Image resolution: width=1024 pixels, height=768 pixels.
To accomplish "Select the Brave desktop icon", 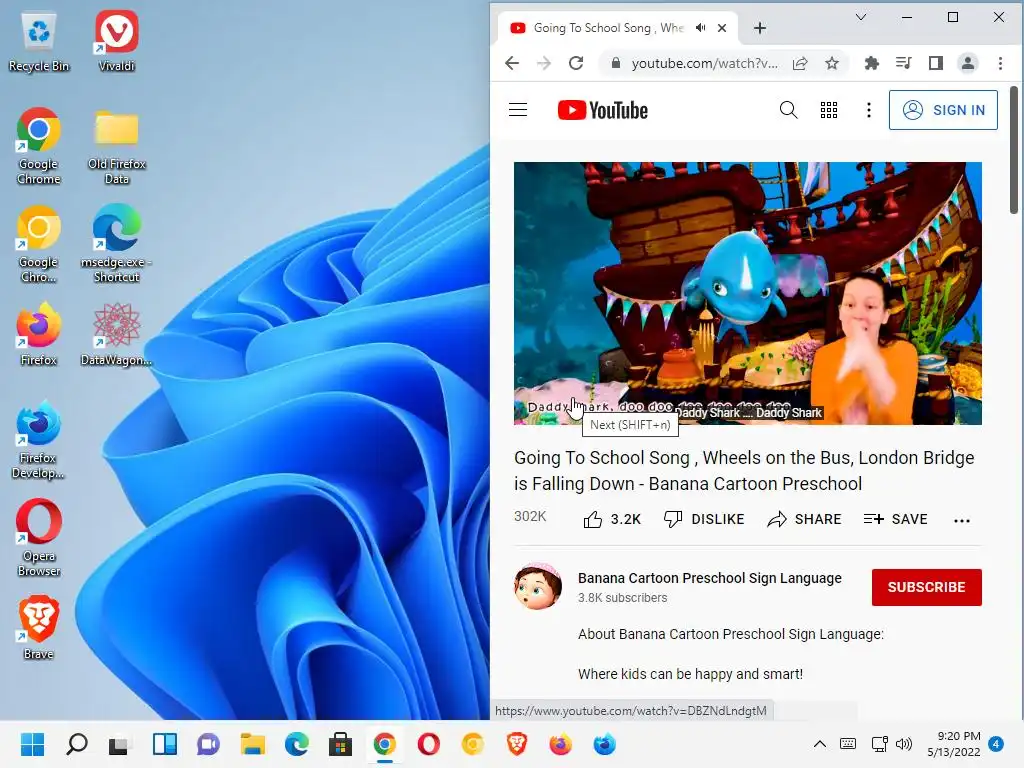I will coord(39,628).
